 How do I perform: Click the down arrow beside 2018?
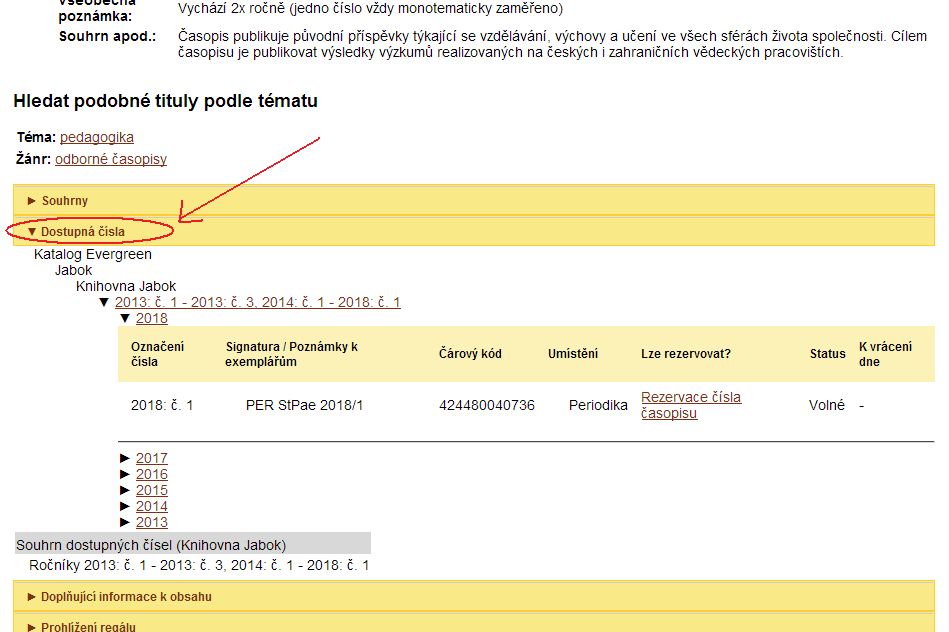[125, 318]
